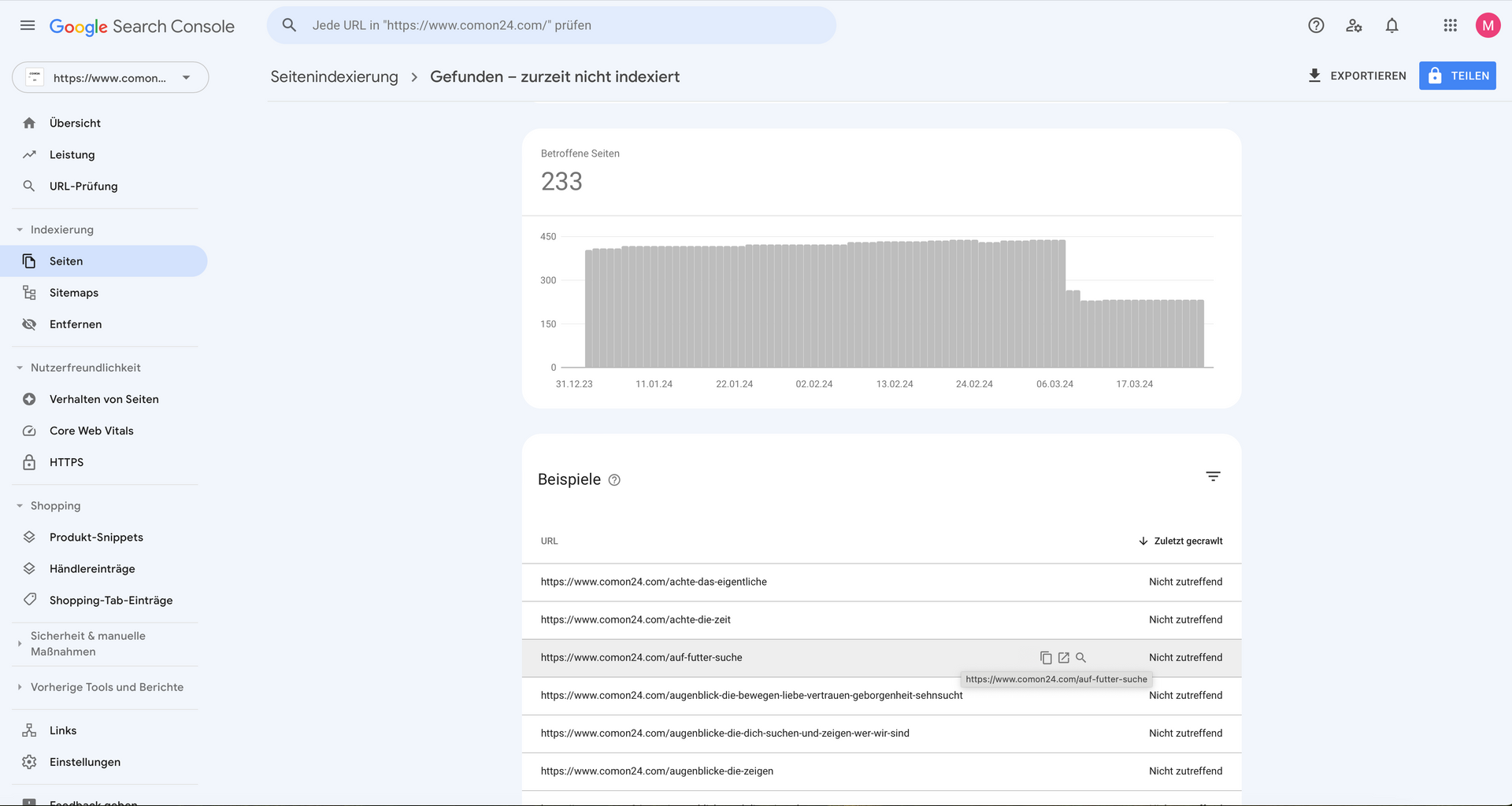The width and height of the screenshot is (1512, 806).
Task: Click the Händlereinträge icon
Action: (x=29, y=568)
